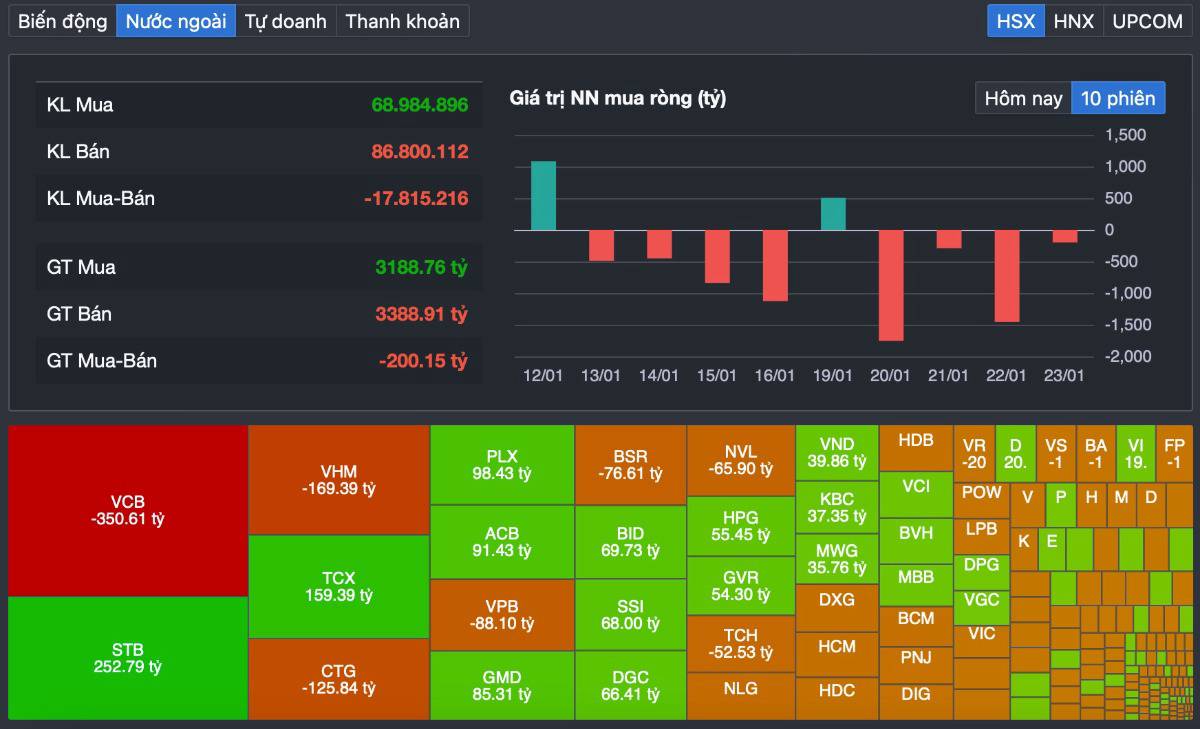Switch to the UPCOM exchange

1148,21
